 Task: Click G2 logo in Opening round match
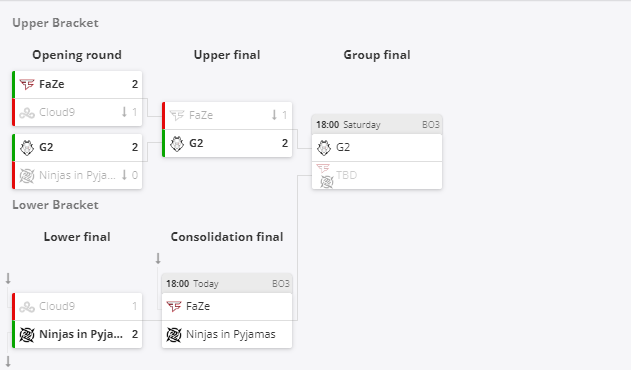point(27,147)
